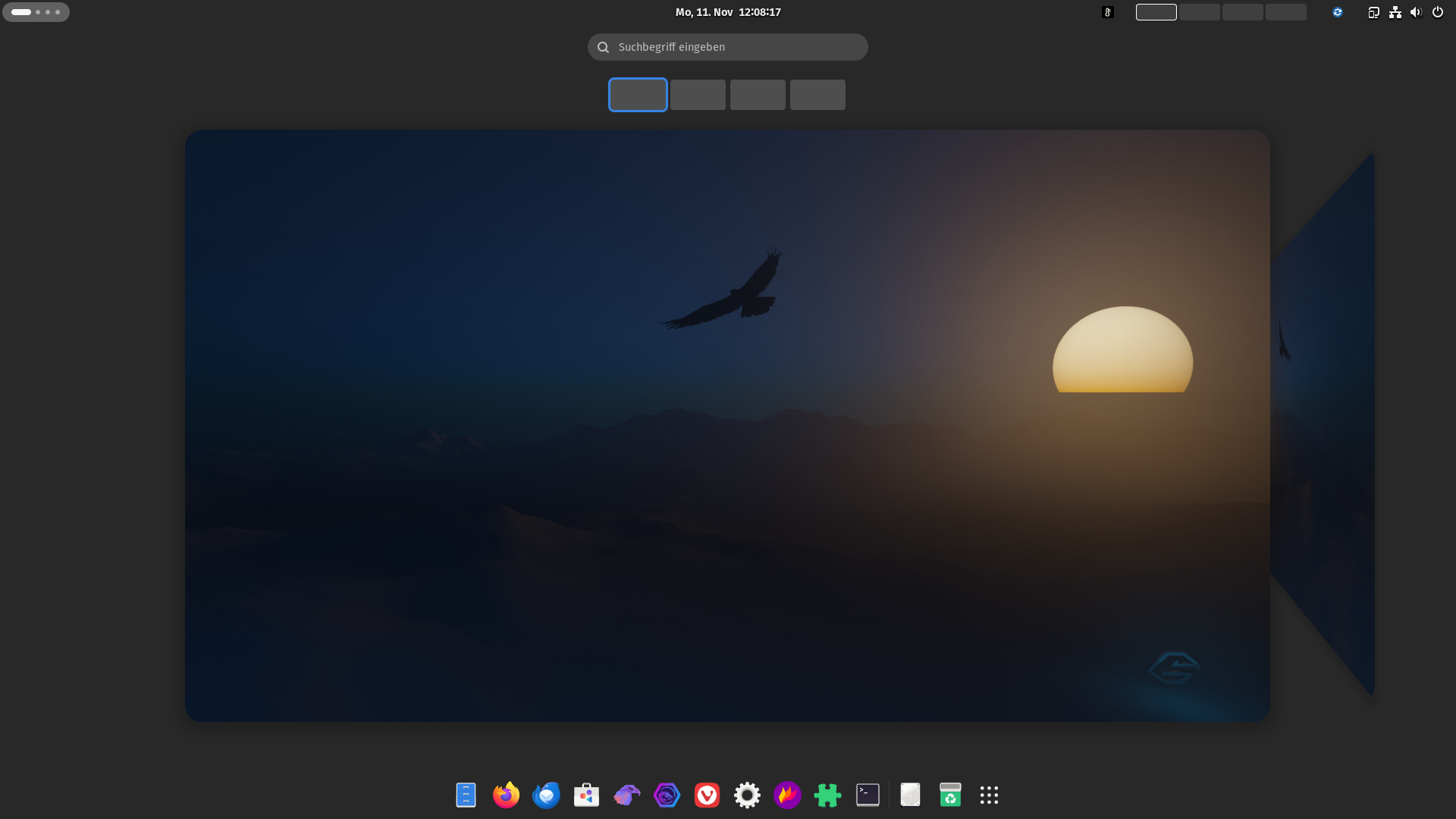Launch Vivaldi browser from dock
The image size is (1456, 819).
coord(707,795)
